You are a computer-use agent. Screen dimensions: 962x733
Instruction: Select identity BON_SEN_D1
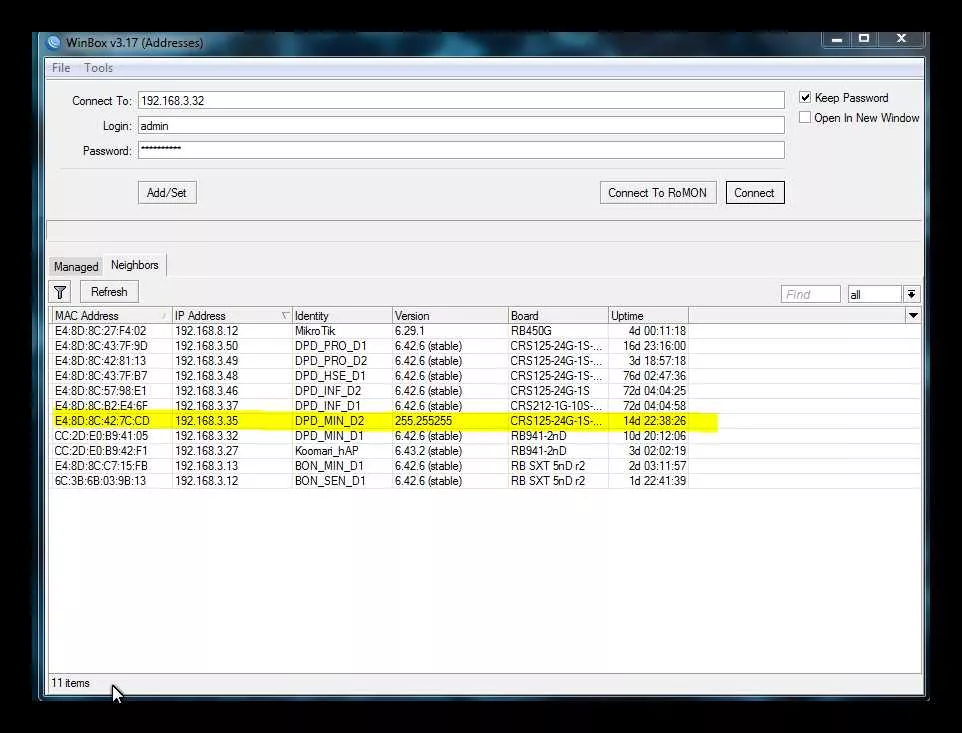(330, 481)
